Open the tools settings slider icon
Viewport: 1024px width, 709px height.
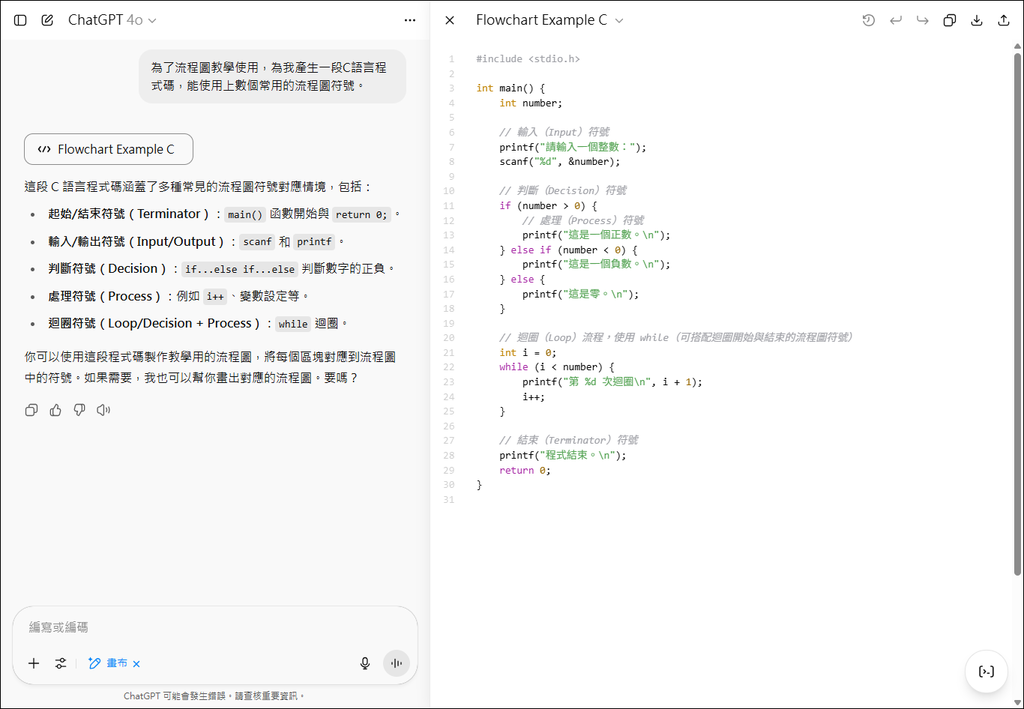pyautogui.click(x=61, y=663)
